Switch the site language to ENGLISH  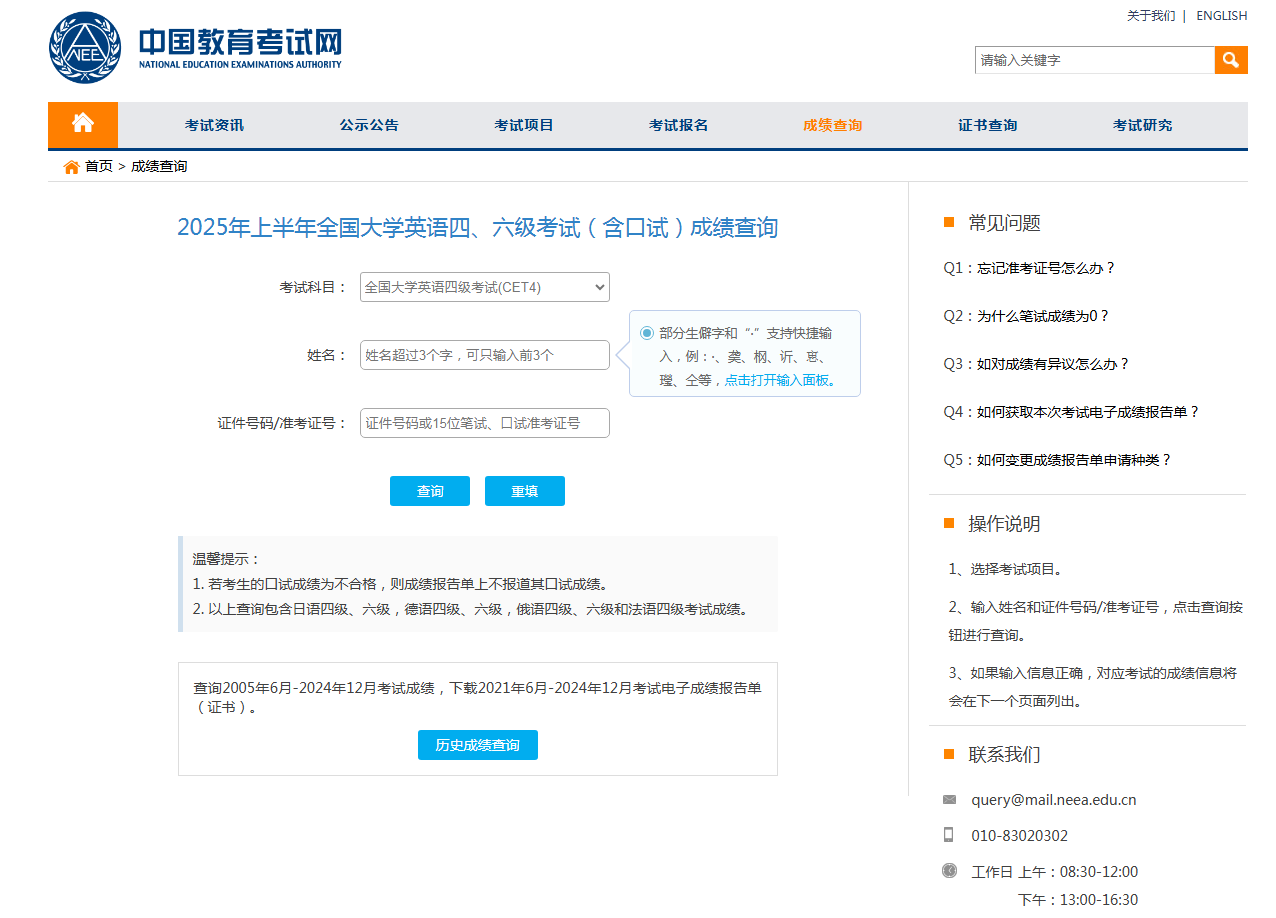[1221, 16]
